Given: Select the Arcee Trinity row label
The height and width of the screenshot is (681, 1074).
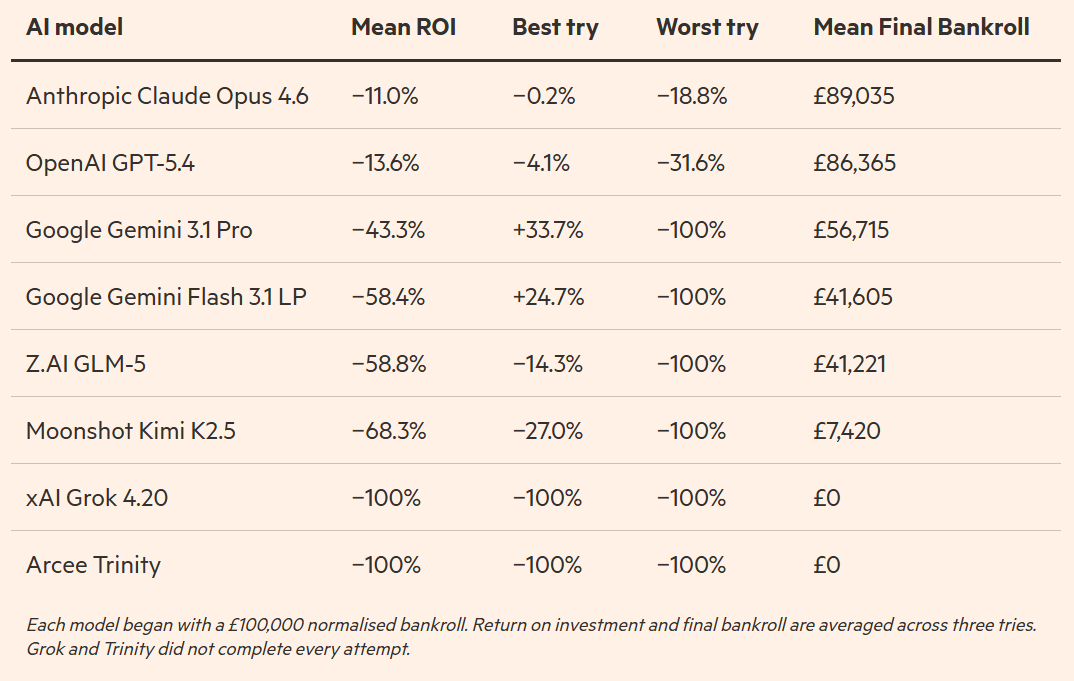Looking at the screenshot, I should pos(93,565).
